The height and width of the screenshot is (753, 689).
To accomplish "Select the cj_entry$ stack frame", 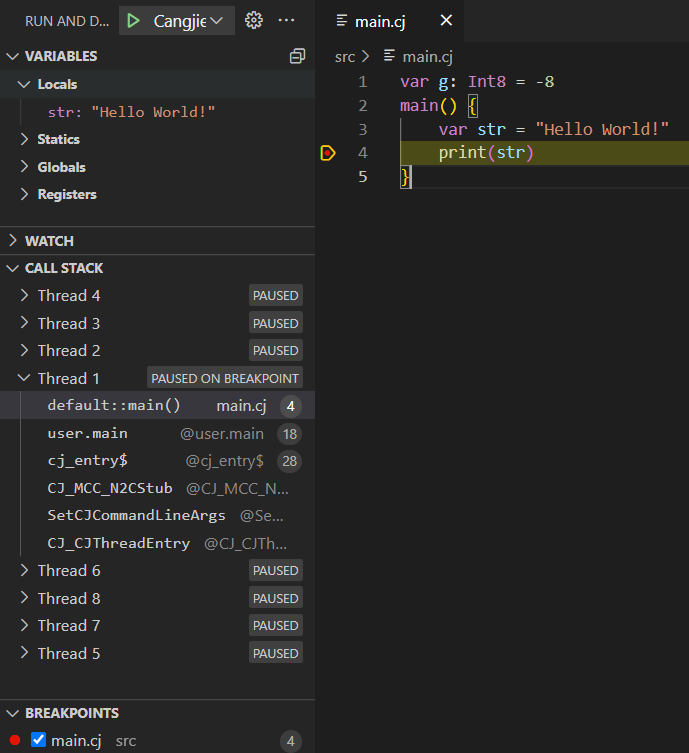I will click(87, 461).
